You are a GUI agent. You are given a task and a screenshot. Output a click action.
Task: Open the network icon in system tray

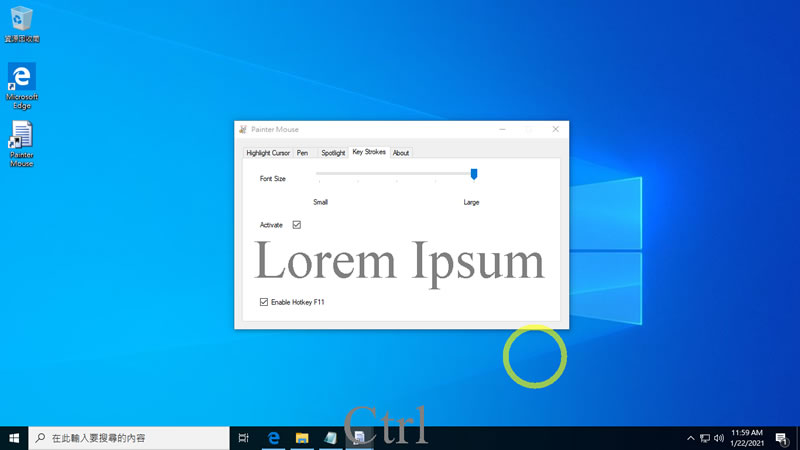(x=705, y=438)
